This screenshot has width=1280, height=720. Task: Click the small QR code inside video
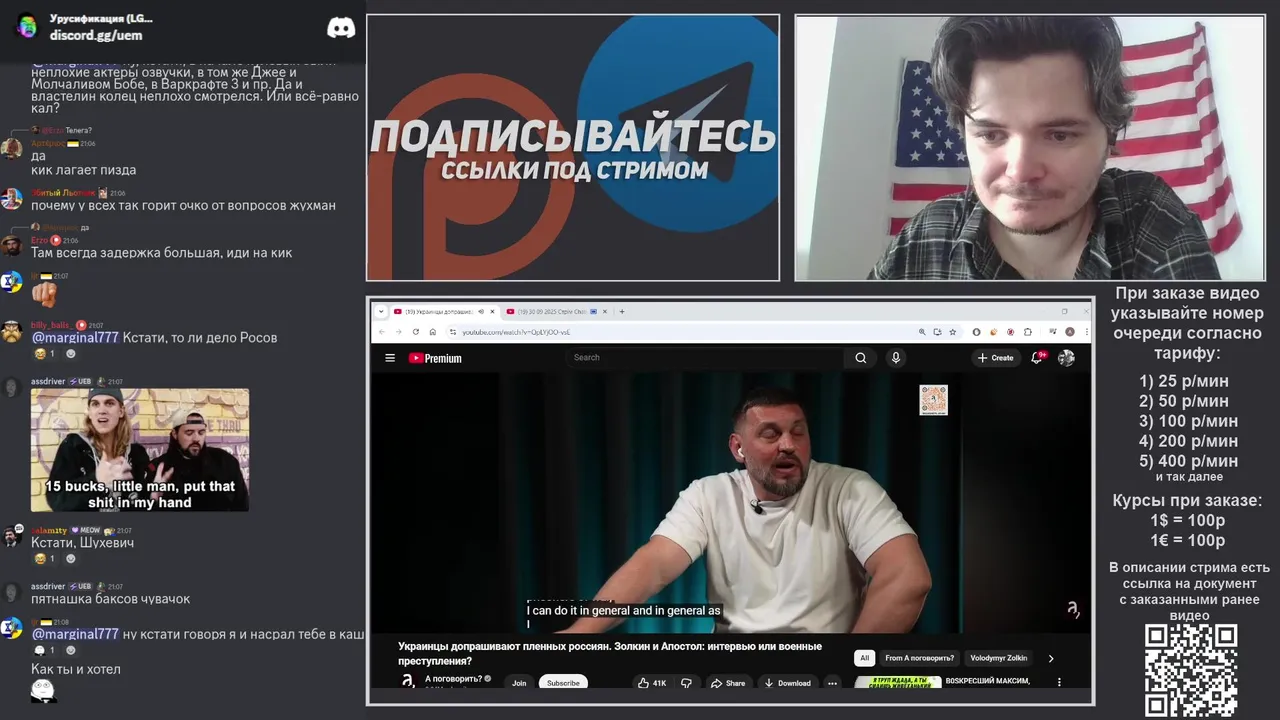[933, 400]
